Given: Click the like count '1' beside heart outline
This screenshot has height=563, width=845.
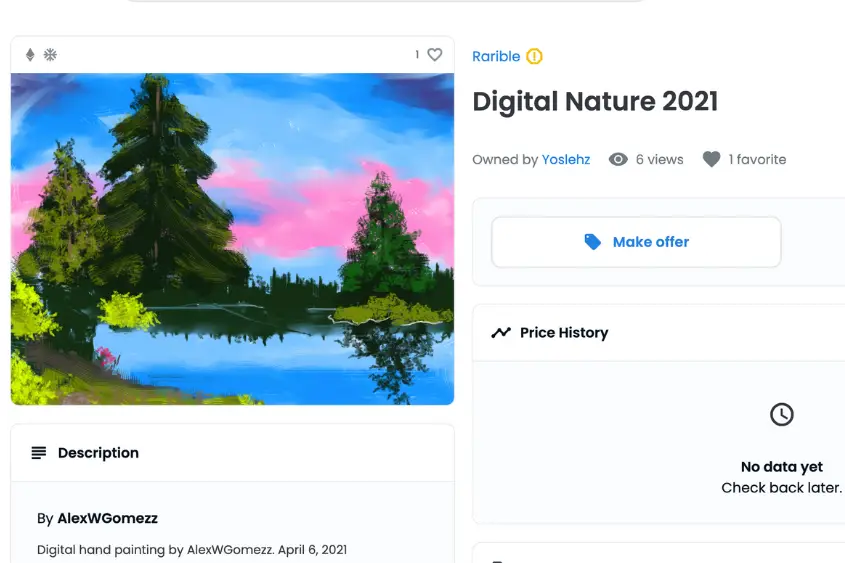Looking at the screenshot, I should point(417,54).
